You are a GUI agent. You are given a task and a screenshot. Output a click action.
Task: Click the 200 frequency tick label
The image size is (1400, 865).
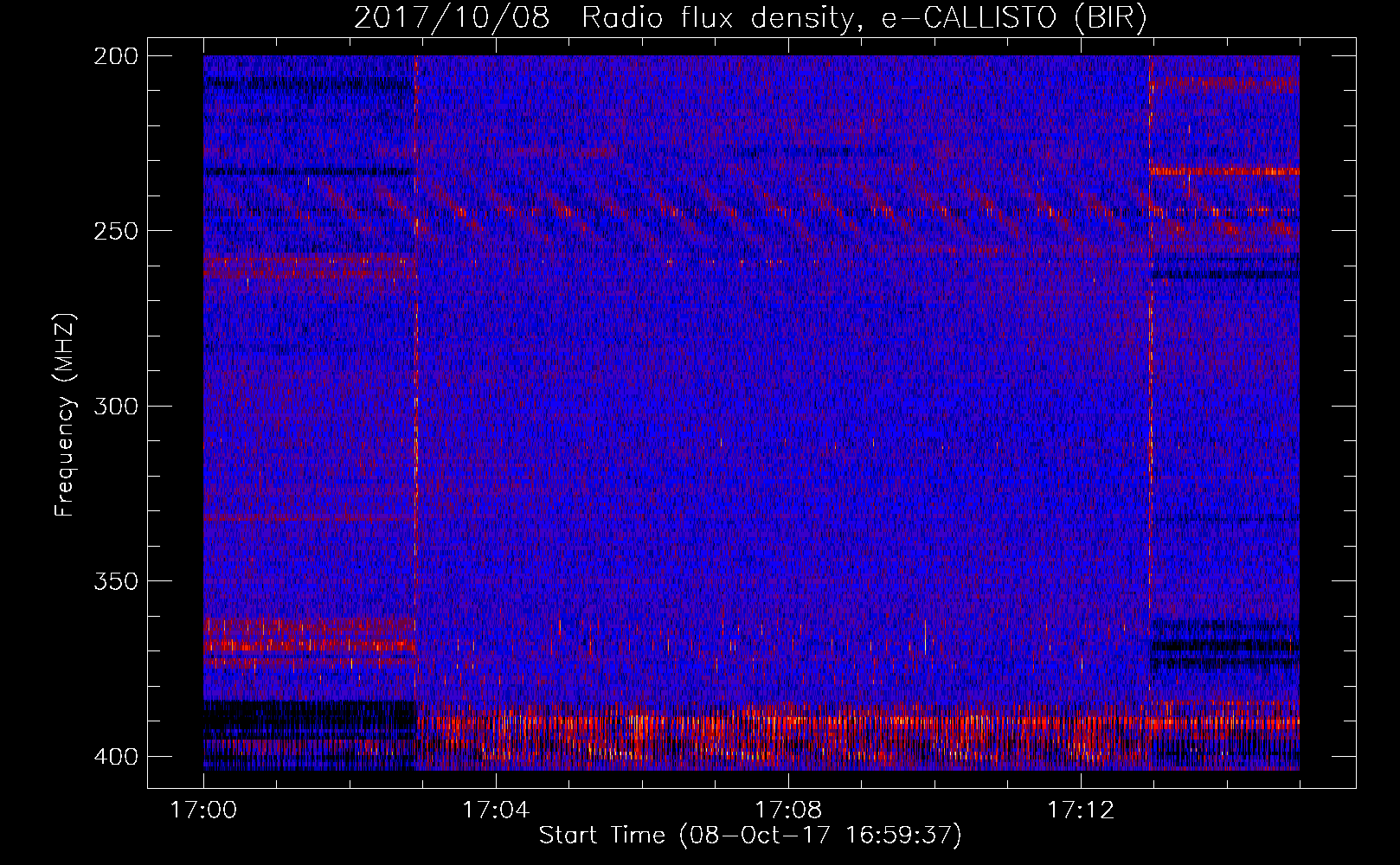tap(115, 56)
